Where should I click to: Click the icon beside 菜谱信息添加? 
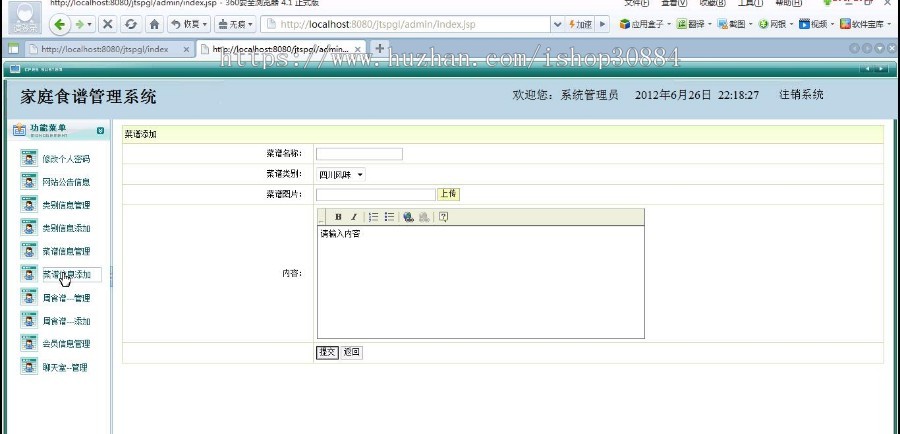tap(29, 274)
